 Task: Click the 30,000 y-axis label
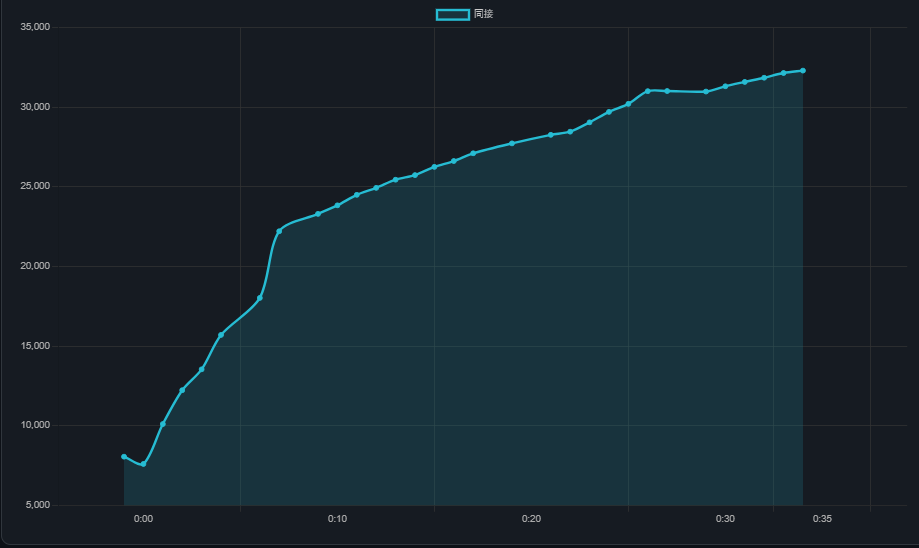pyautogui.click(x=35, y=107)
